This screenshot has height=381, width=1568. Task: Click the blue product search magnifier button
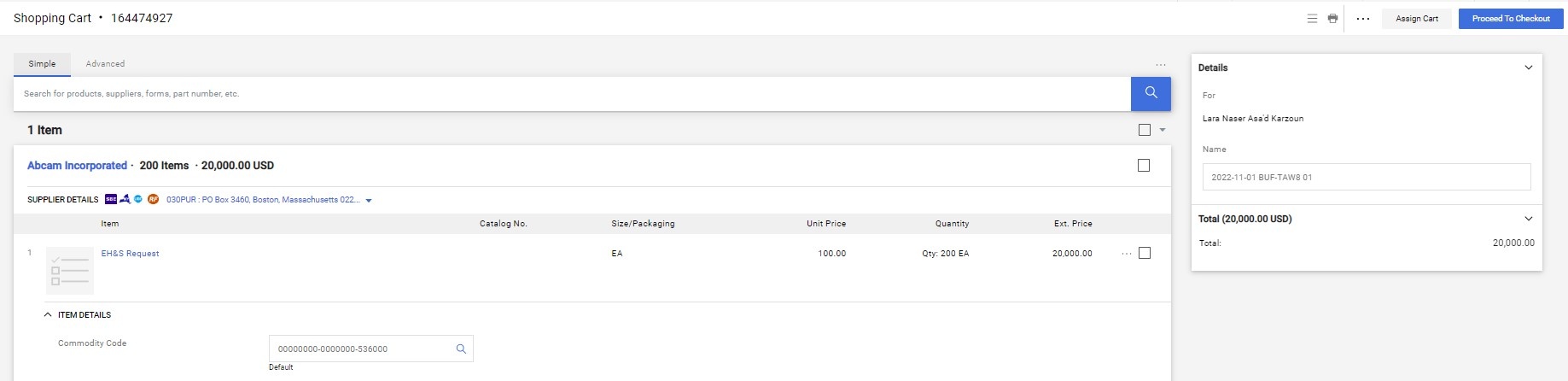[1150, 93]
